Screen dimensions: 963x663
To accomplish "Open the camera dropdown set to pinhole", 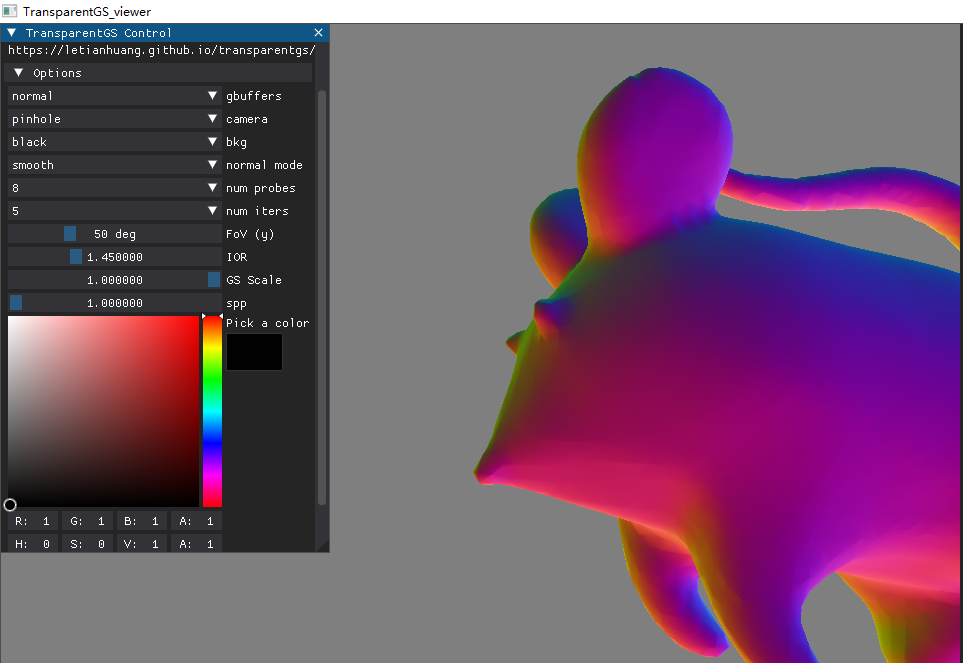I will pos(115,118).
